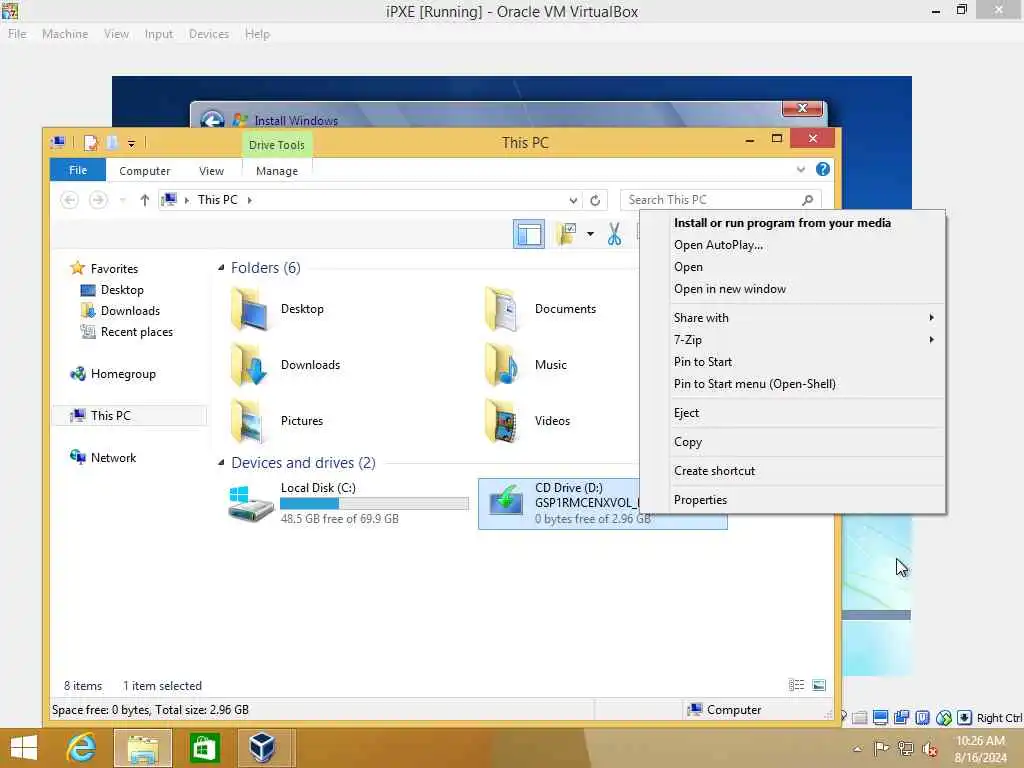Viewport: 1024px width, 768px height.
Task: Choose Install or run program from your media
Action: [x=782, y=223]
